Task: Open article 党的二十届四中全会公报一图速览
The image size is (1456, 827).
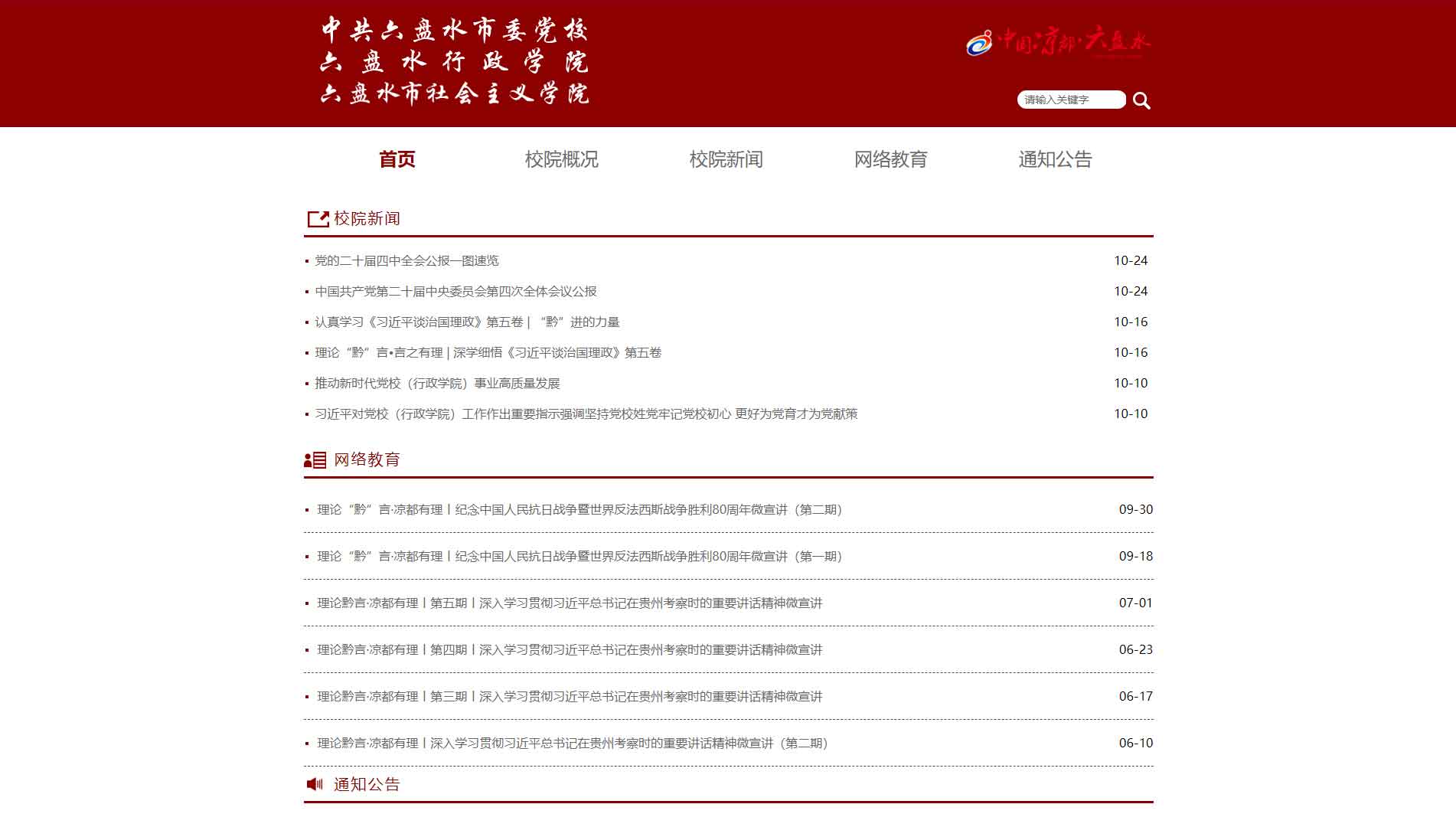Action: point(406,260)
